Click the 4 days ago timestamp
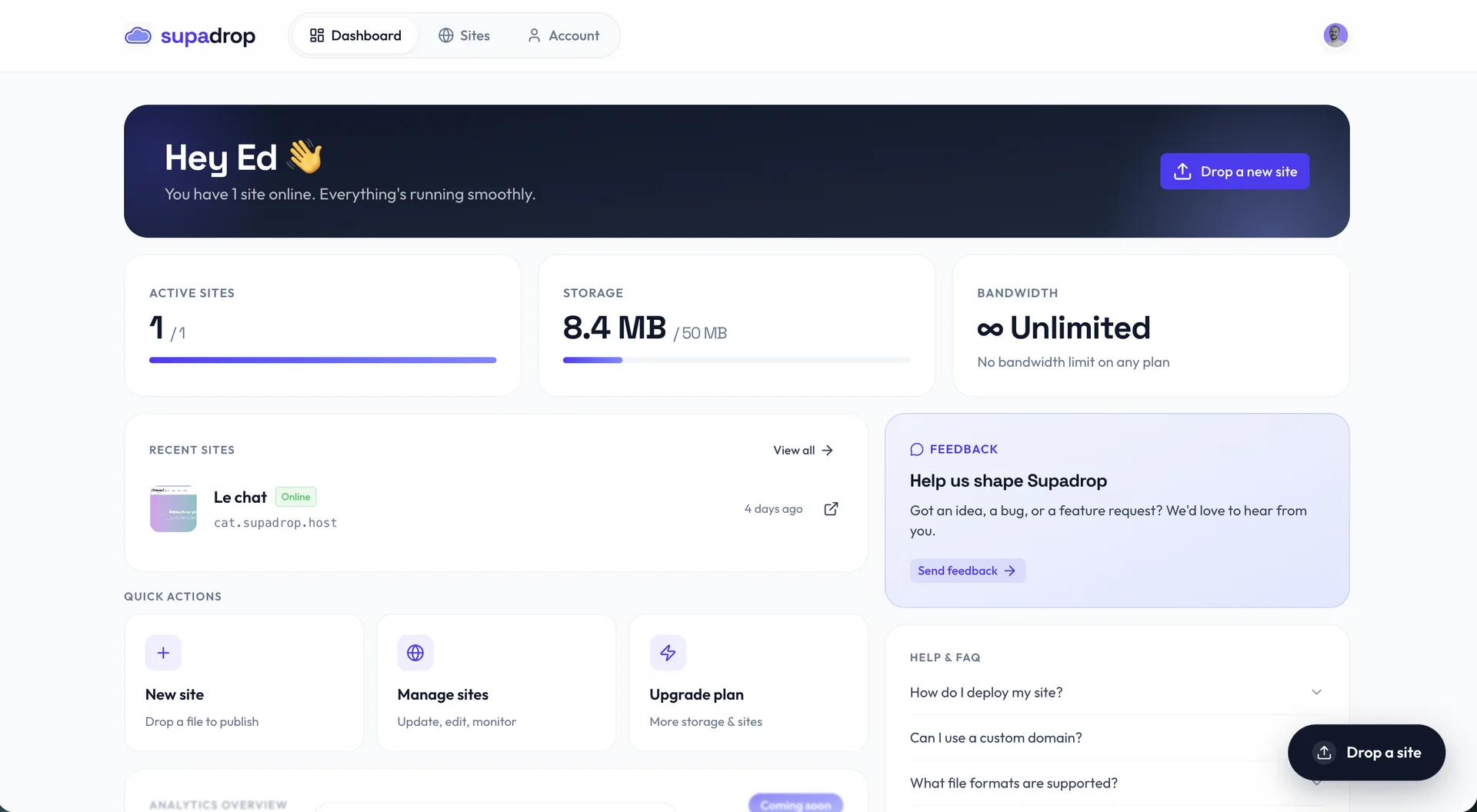The image size is (1477, 812). click(773, 509)
